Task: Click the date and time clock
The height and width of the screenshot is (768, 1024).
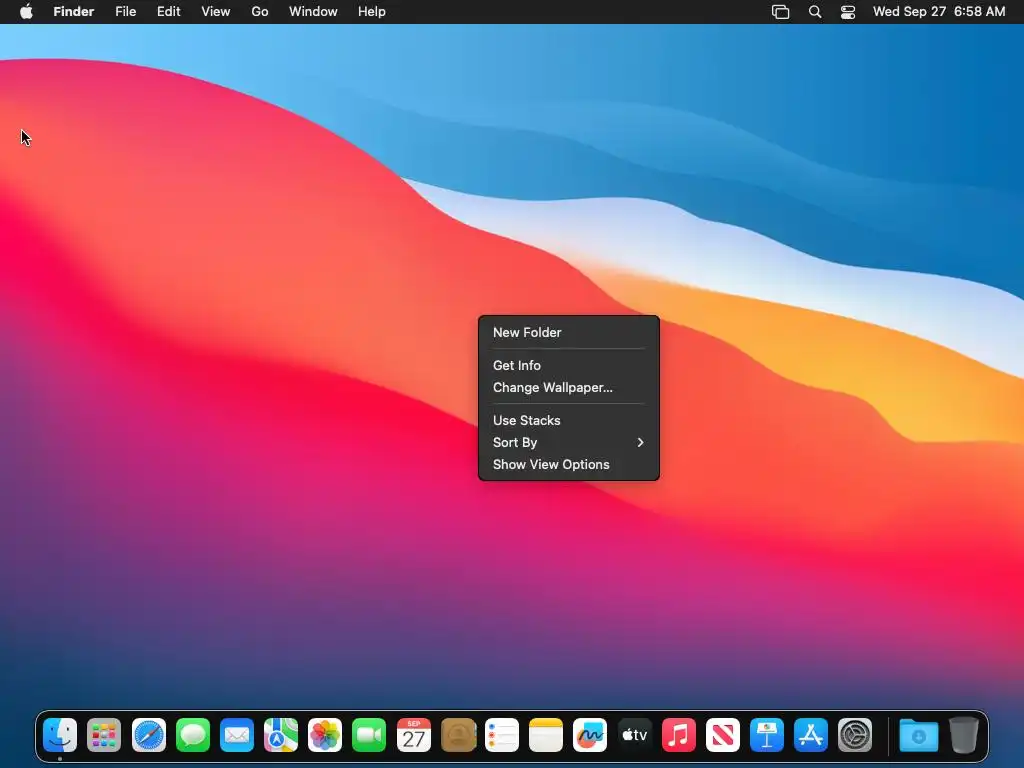Action: 938,12
